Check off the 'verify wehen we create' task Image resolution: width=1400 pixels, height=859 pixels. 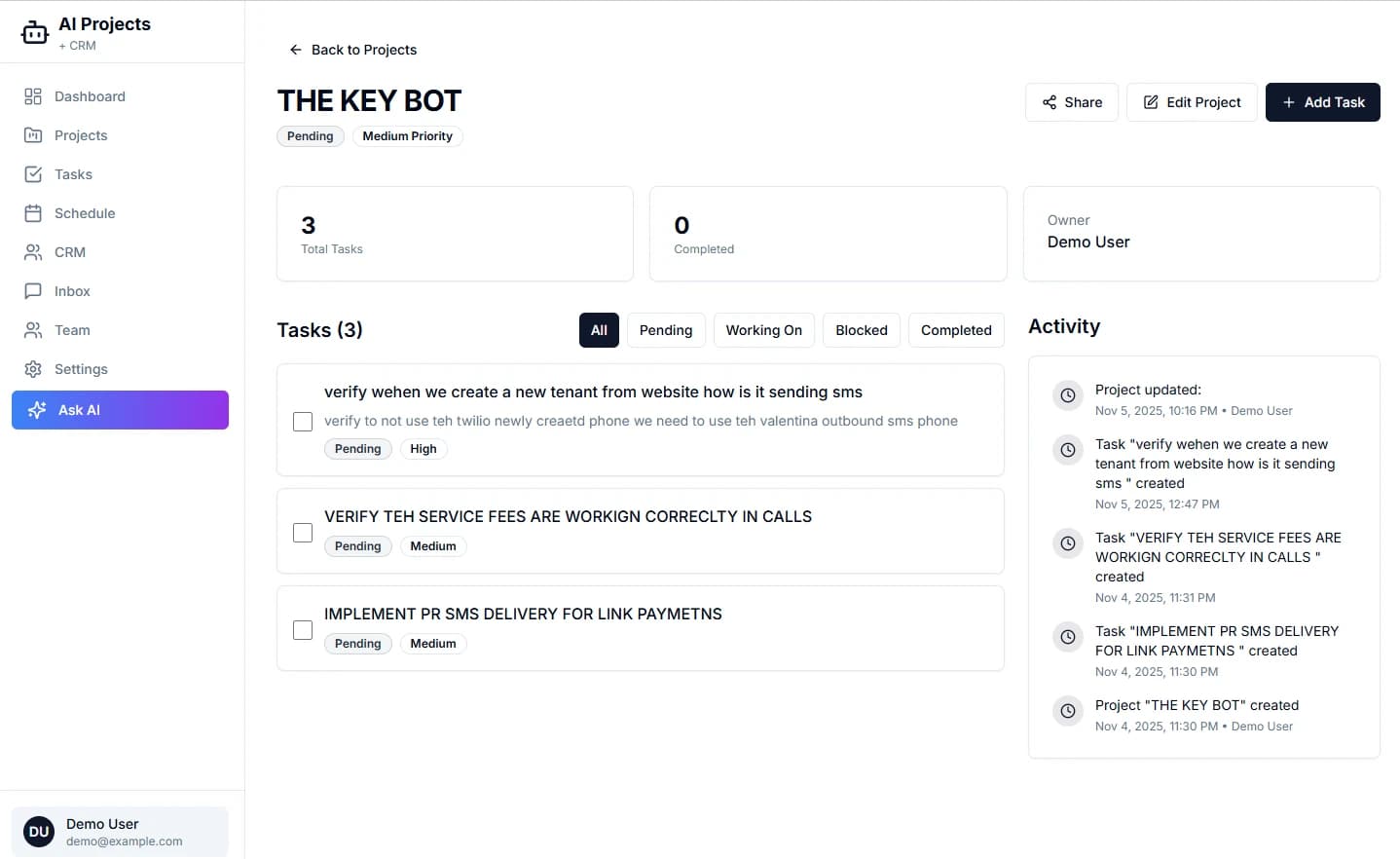(302, 421)
